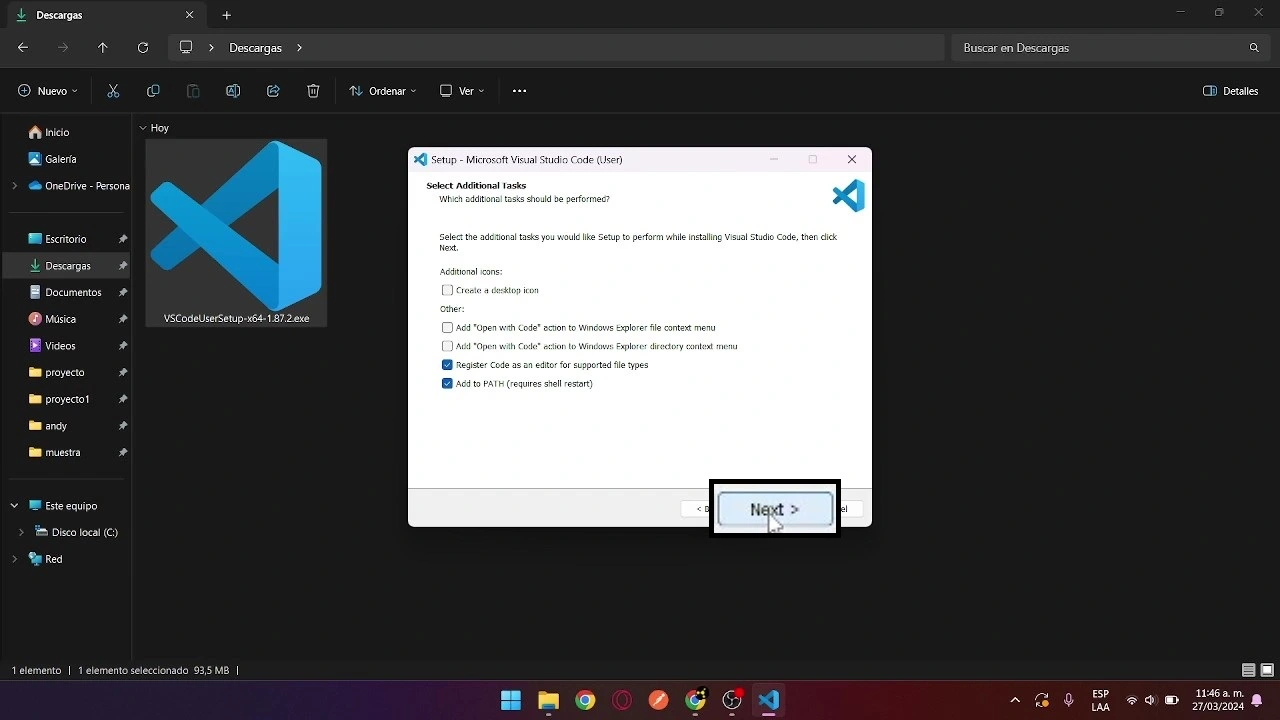Select the VSCodeUserSetup-x64-1.87.2.exe file thumbnail
Screen dimensions: 1280x720
[x=236, y=233]
